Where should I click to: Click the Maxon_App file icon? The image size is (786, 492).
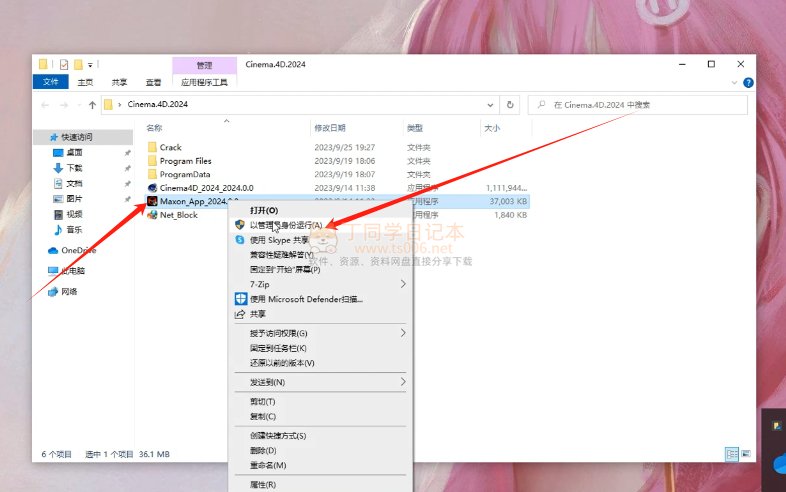click(152, 201)
